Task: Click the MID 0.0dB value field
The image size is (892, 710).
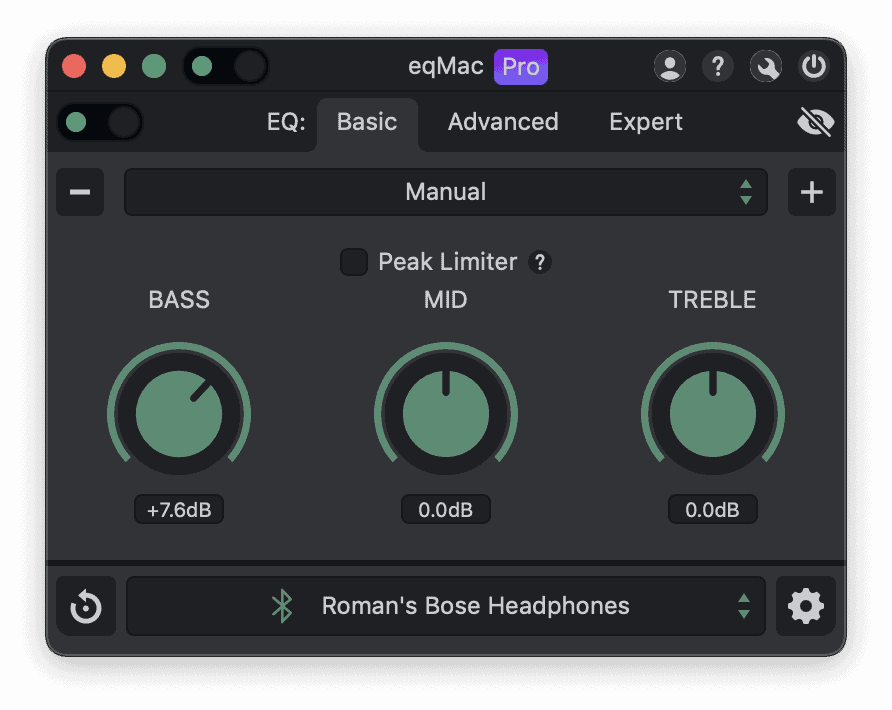Action: click(446, 510)
